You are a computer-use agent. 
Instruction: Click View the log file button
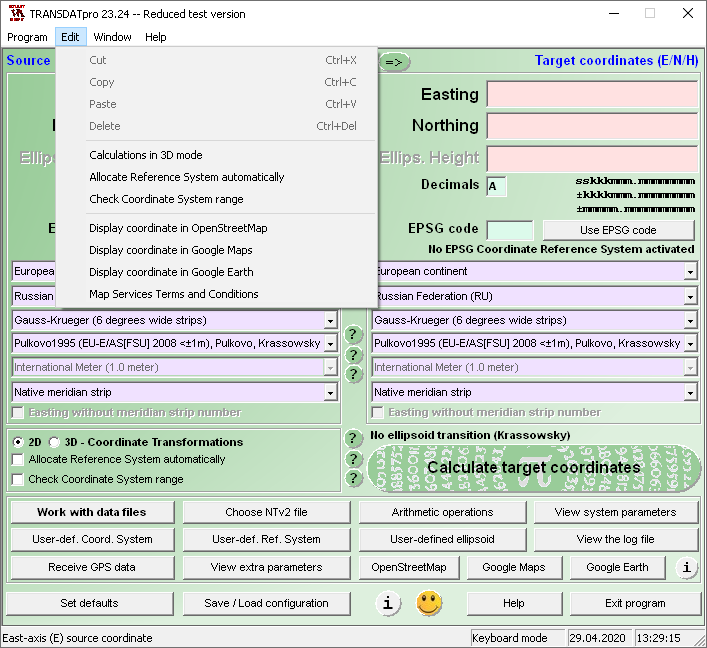615,539
